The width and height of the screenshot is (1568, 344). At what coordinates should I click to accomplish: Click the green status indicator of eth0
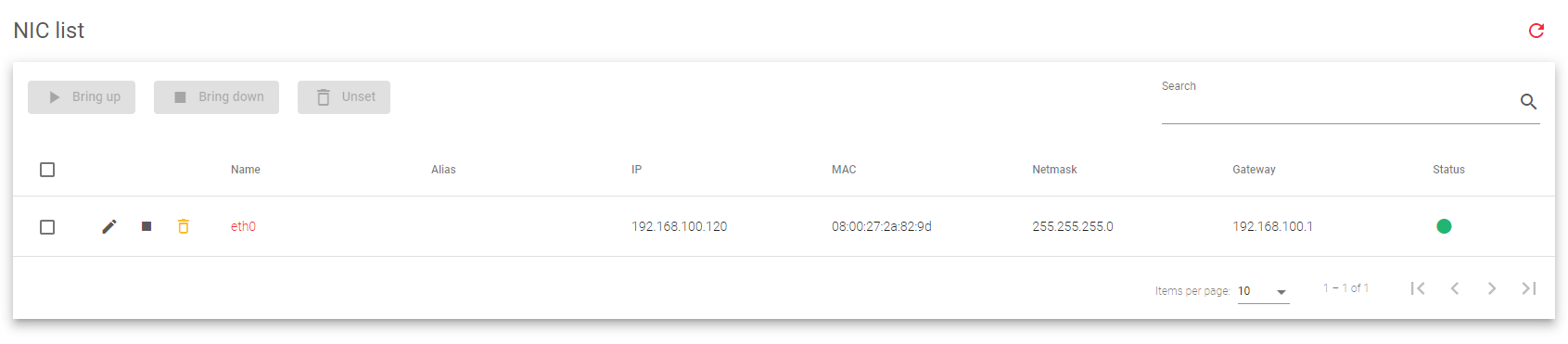1444,226
